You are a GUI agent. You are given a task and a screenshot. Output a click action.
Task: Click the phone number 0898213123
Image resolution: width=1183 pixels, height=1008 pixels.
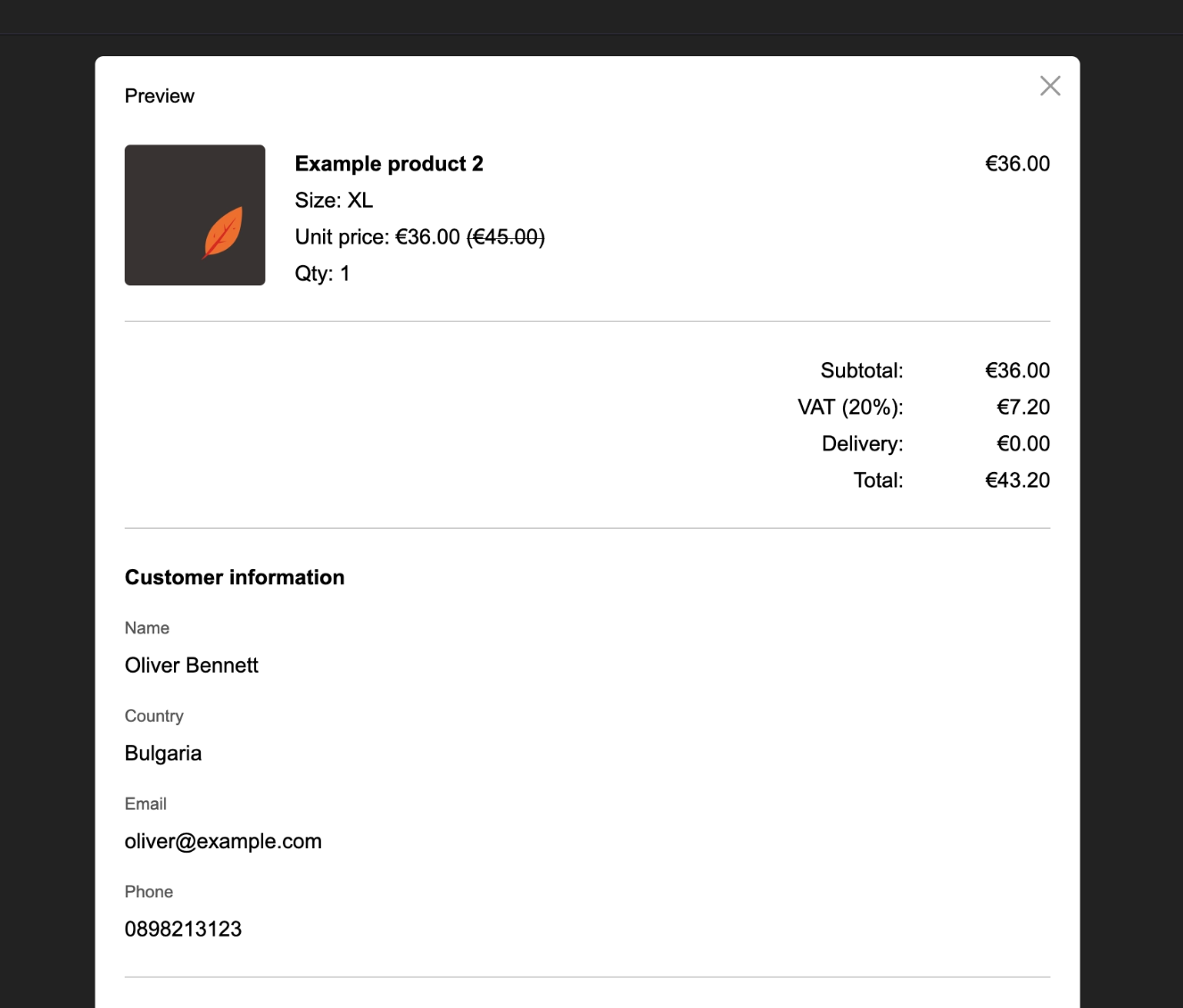(183, 930)
